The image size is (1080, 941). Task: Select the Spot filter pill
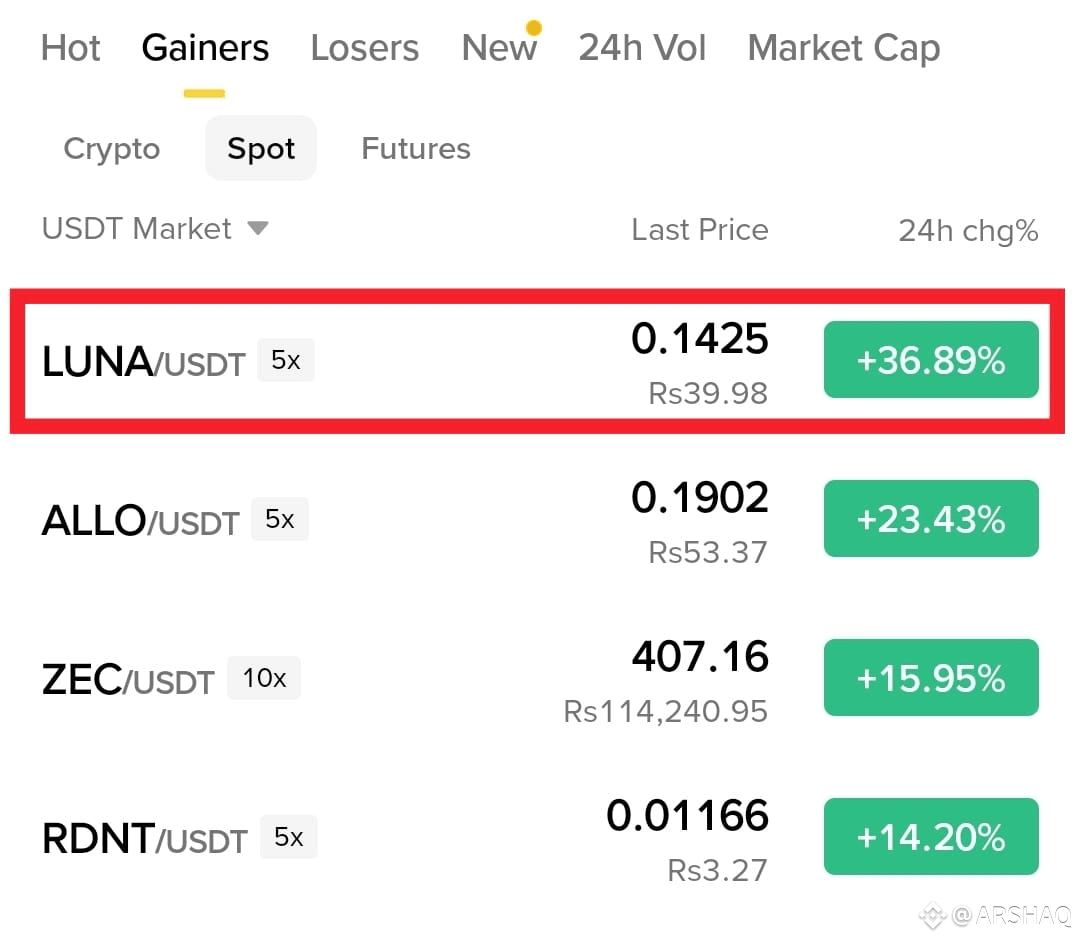[261, 148]
